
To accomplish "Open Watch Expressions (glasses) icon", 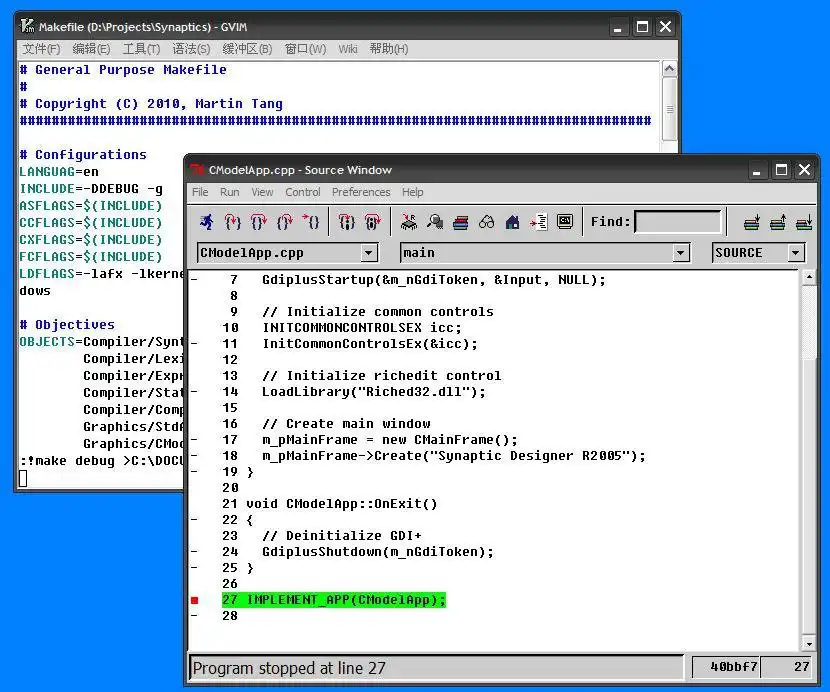I will click(x=486, y=222).
